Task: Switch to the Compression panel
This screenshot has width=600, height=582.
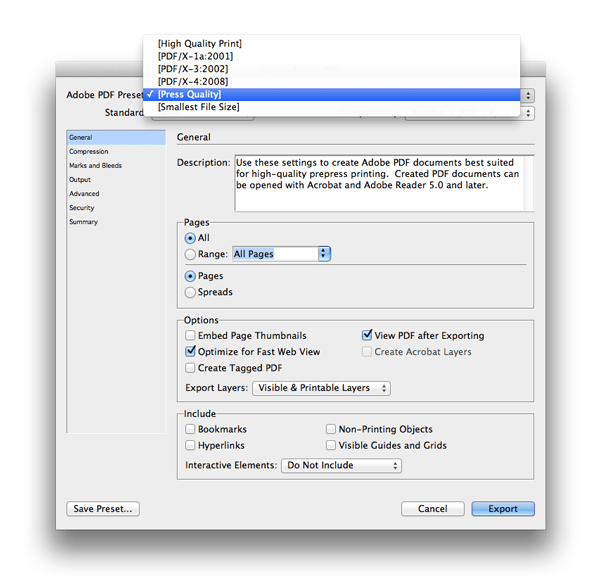Action: pyautogui.click(x=116, y=152)
